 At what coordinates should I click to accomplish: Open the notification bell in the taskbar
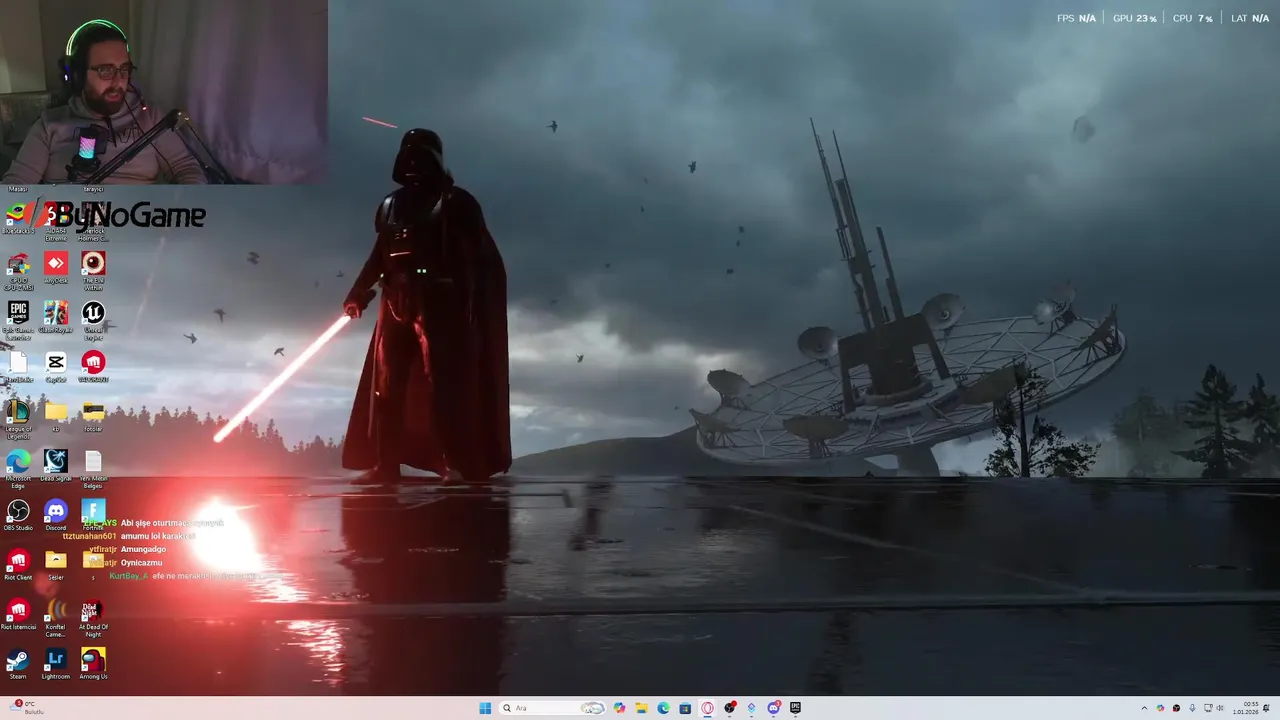pos(1266,708)
